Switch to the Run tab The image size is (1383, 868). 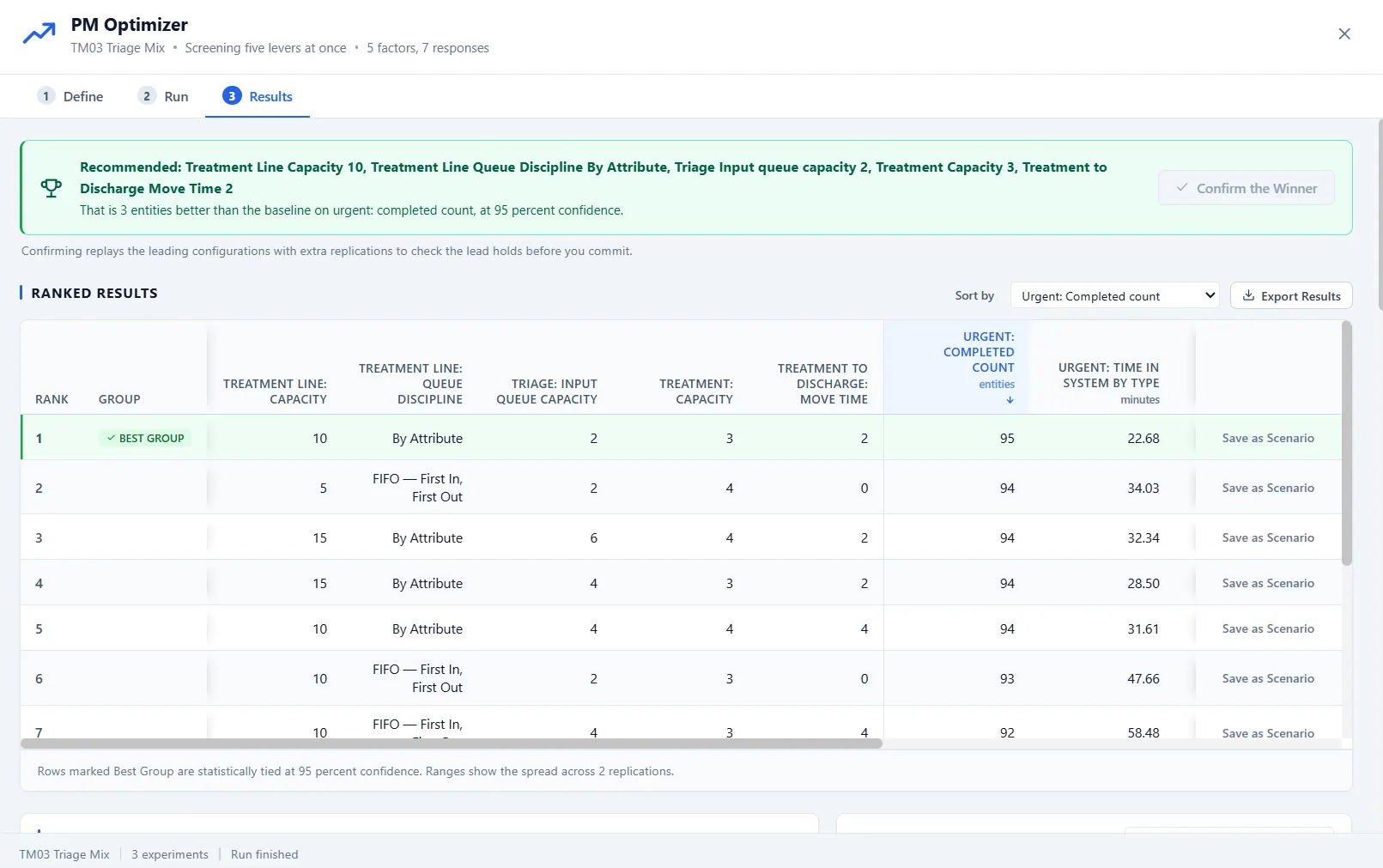coord(163,96)
